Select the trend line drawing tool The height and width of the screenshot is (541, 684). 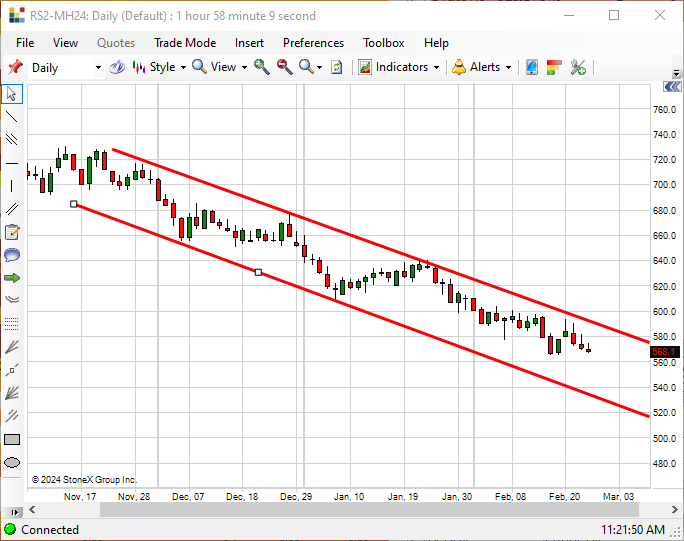coord(12,116)
